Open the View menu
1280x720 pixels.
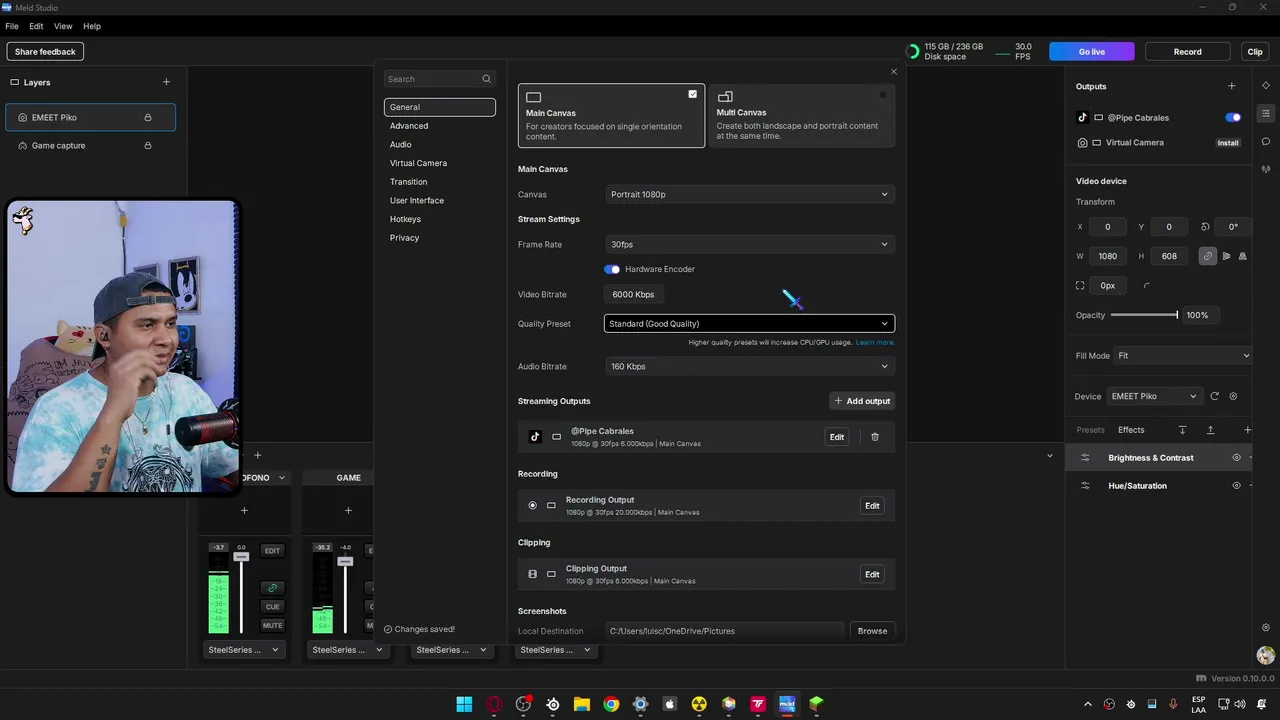click(63, 26)
